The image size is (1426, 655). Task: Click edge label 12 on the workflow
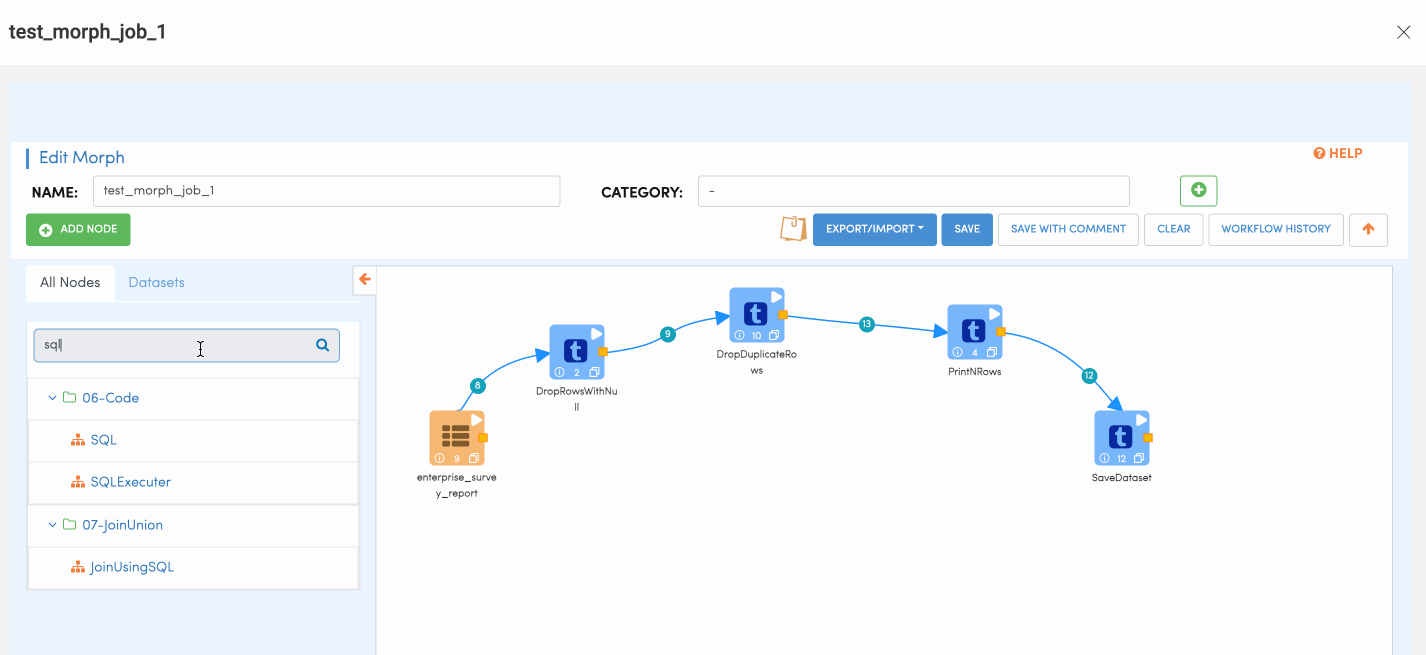coord(1089,376)
